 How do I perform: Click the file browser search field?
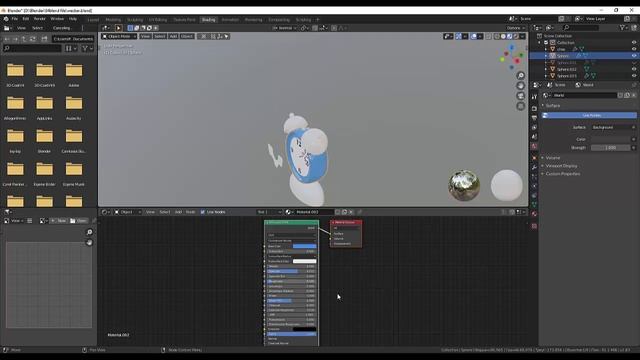tap(32, 48)
